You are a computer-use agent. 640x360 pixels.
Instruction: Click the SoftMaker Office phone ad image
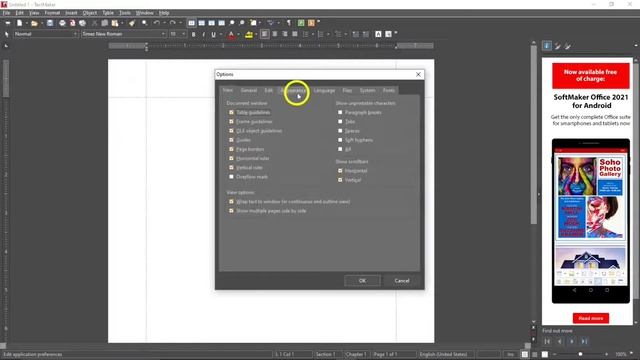pos(591,221)
